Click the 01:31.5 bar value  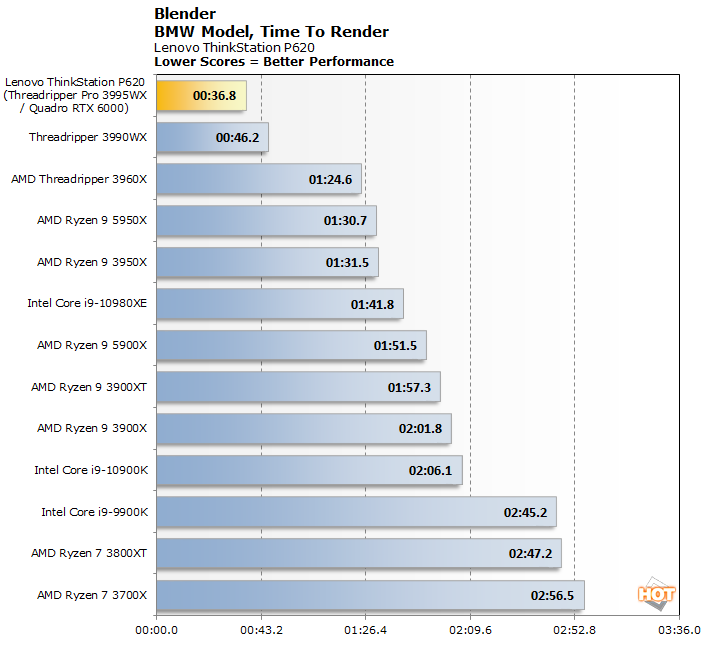[347, 262]
